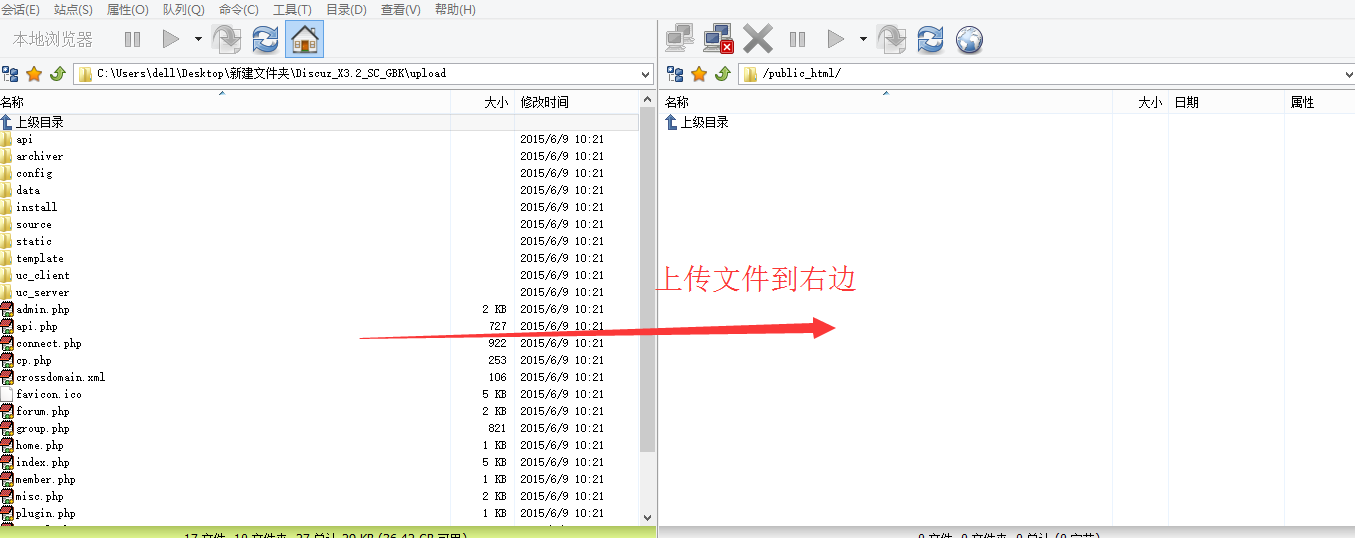Click the remote site tree view icon

(675, 74)
